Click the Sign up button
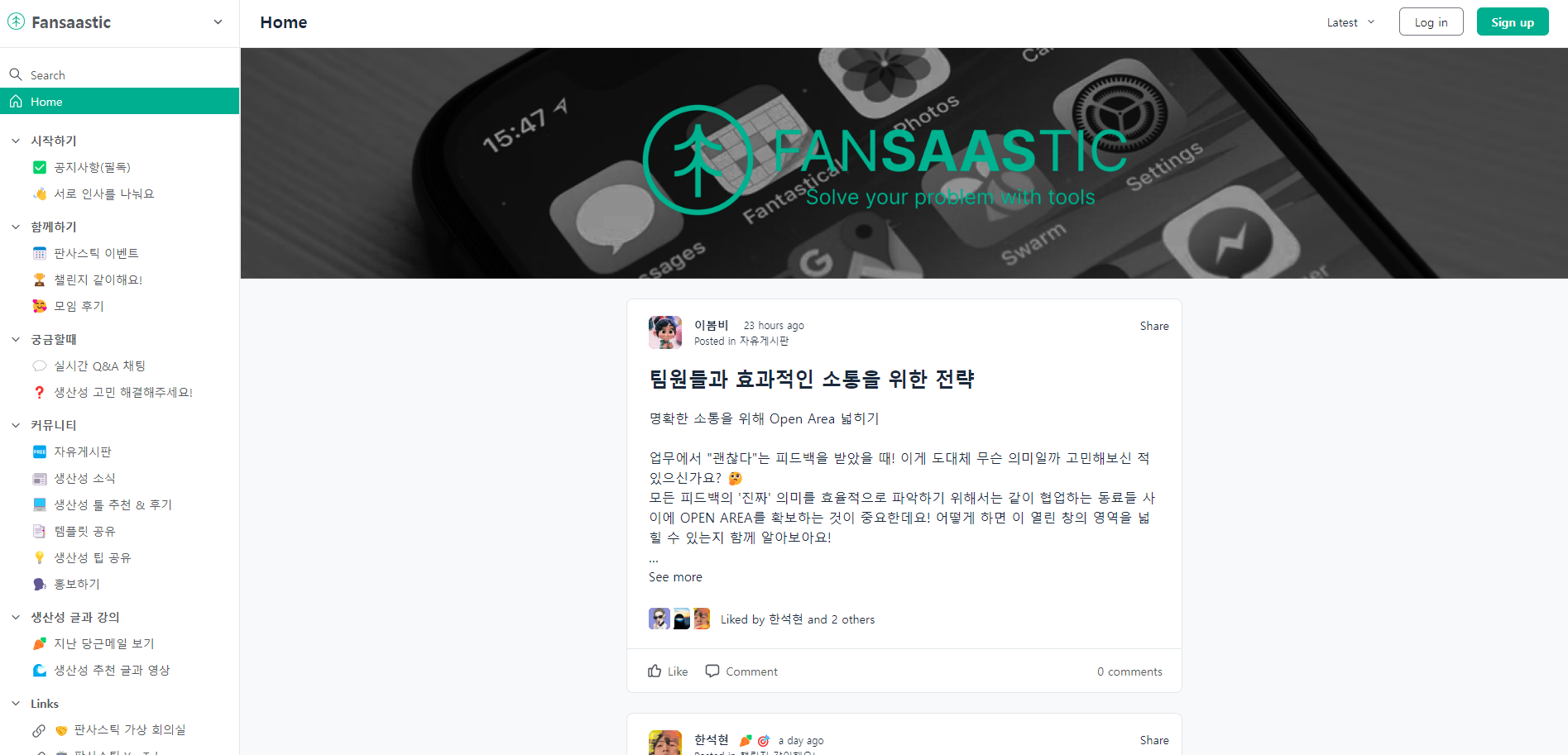Screen dimensions: 1568x755 click(x=1512, y=22)
